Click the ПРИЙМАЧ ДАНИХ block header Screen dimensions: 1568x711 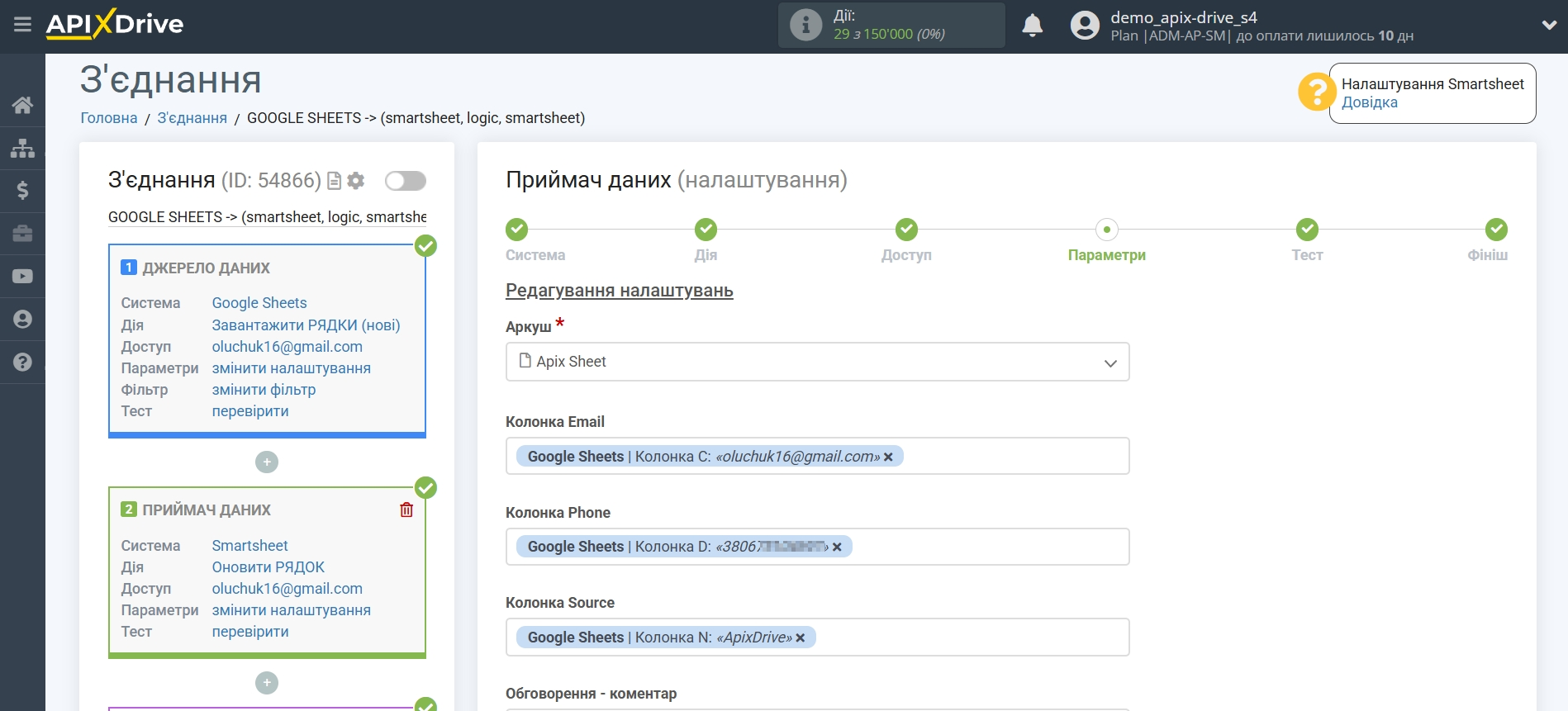pos(206,510)
